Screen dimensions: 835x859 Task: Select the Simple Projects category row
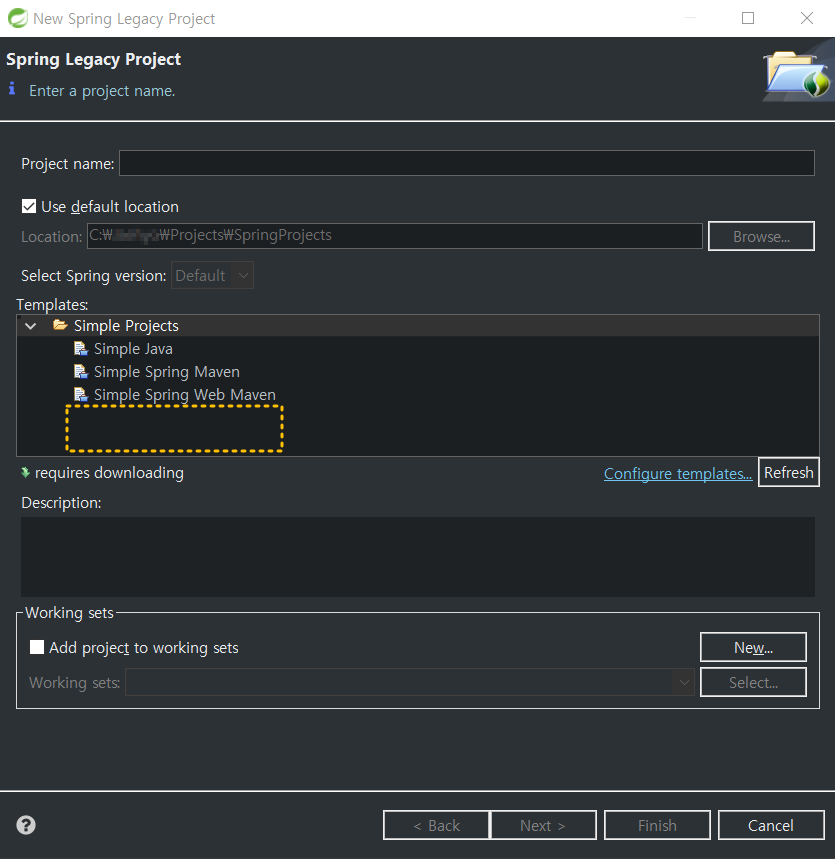(418, 325)
